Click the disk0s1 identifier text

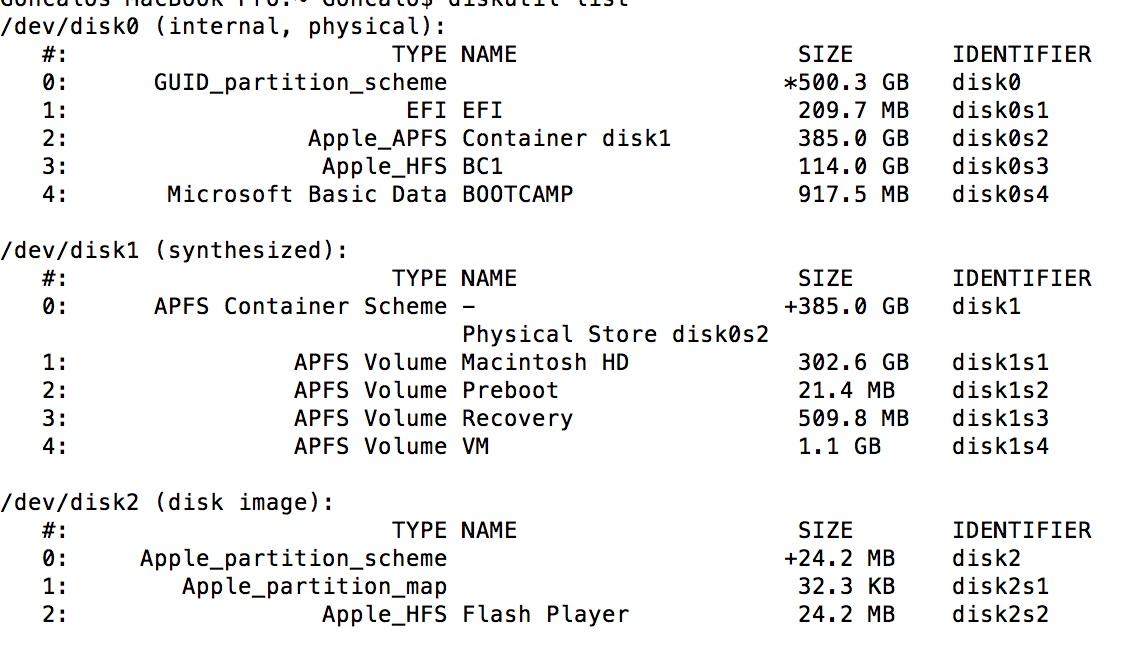click(x=999, y=110)
